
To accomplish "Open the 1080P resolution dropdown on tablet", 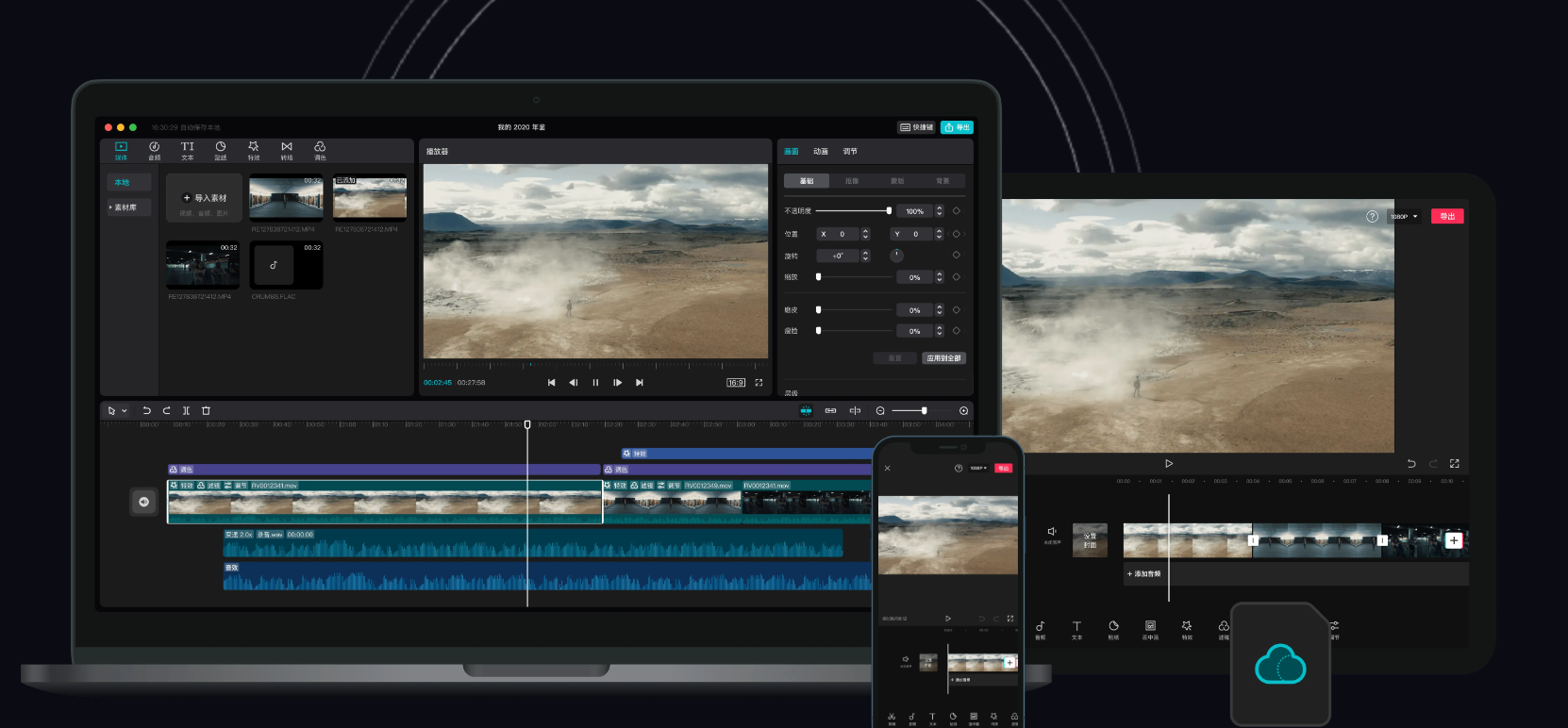I will click(1404, 217).
